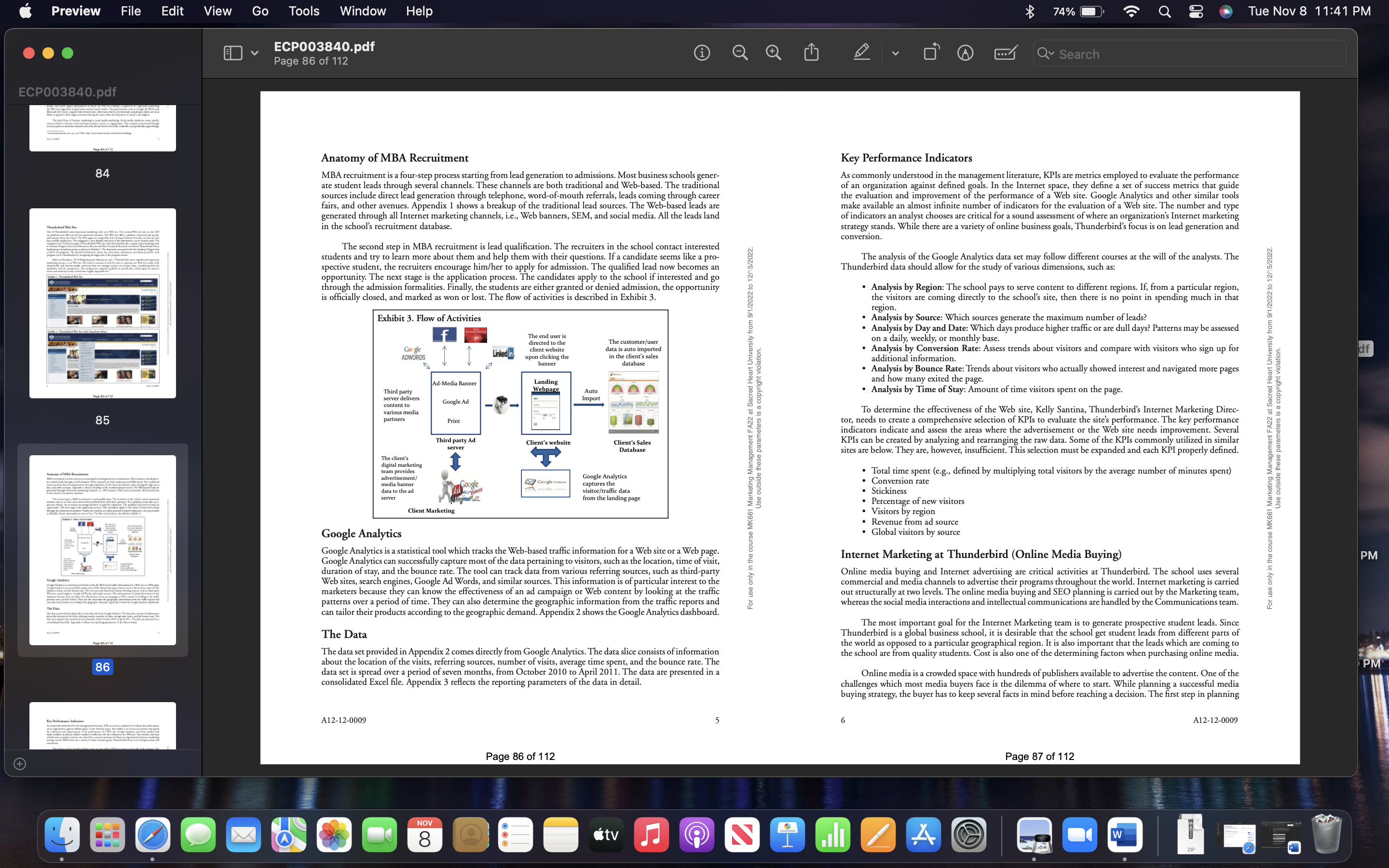
Task: Rotate the page with rotate icon
Action: pos(932,52)
